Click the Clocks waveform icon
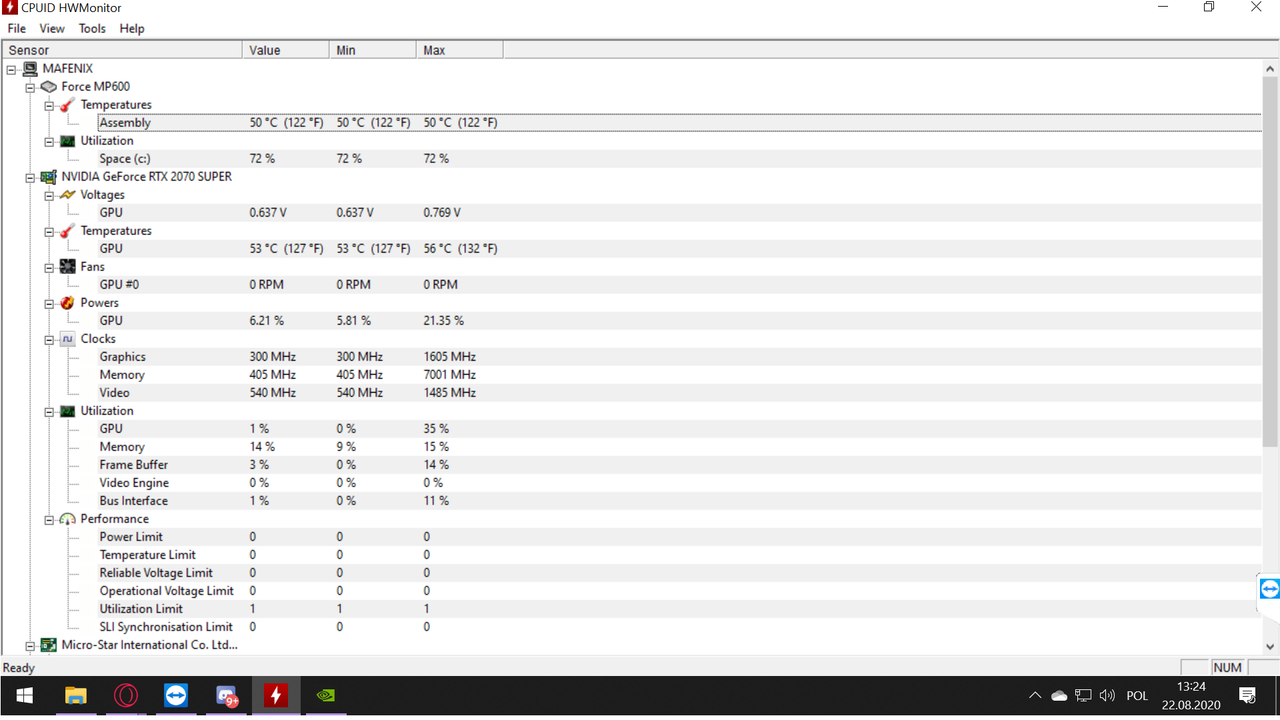1280x720 pixels. 67,339
